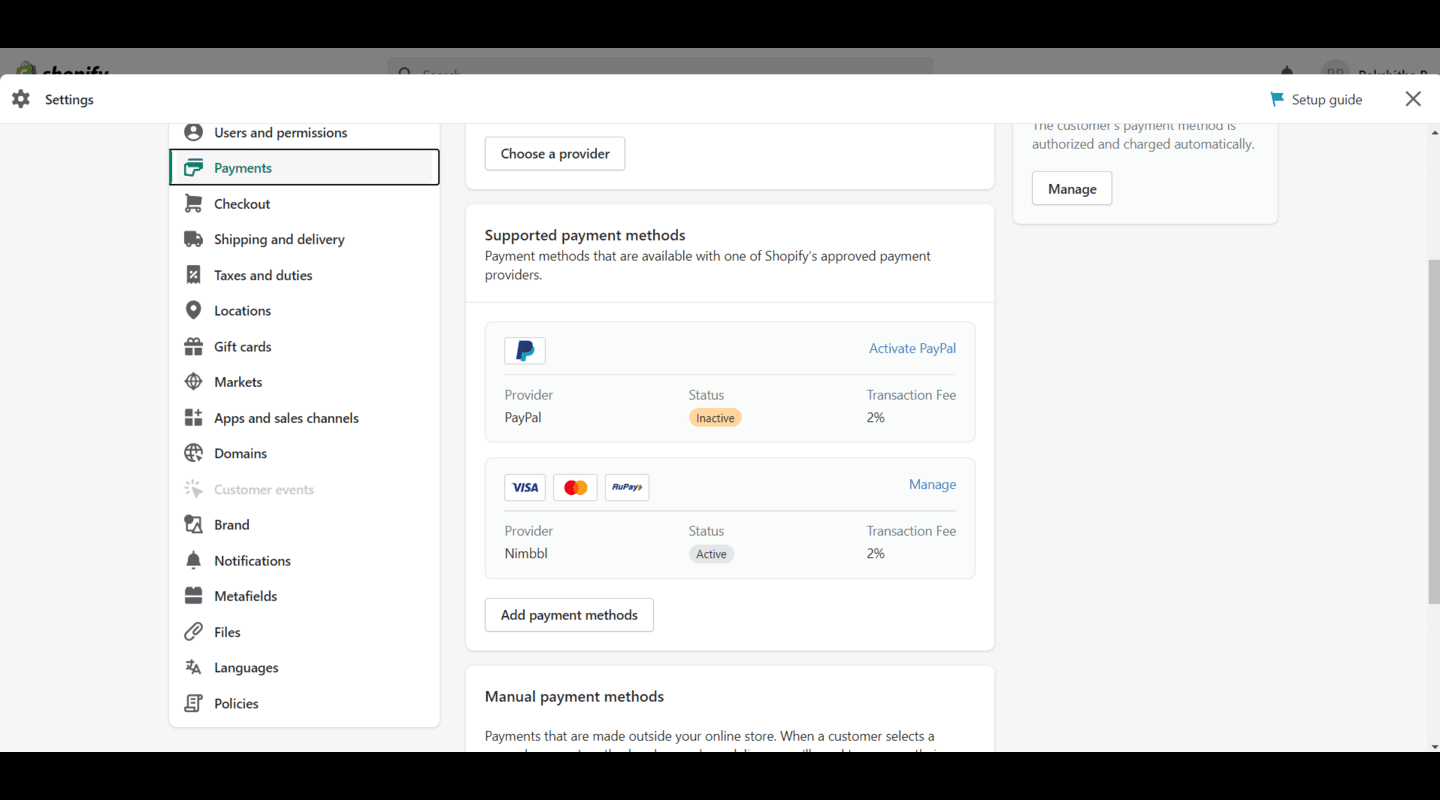
Task: Click the Locations pin icon
Action: pos(194,310)
